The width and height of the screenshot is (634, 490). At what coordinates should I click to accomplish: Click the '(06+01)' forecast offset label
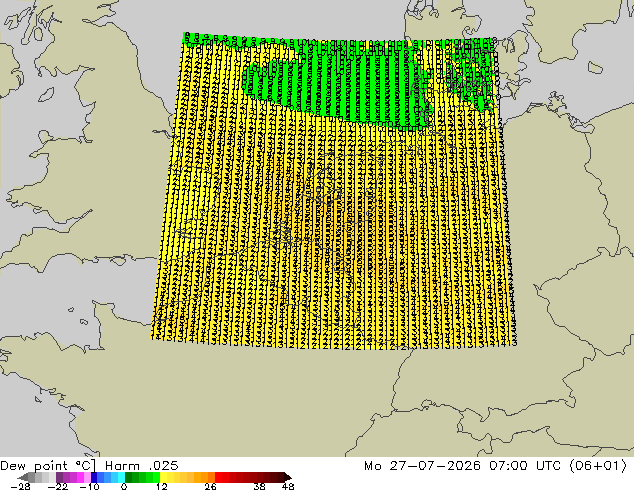(598, 466)
